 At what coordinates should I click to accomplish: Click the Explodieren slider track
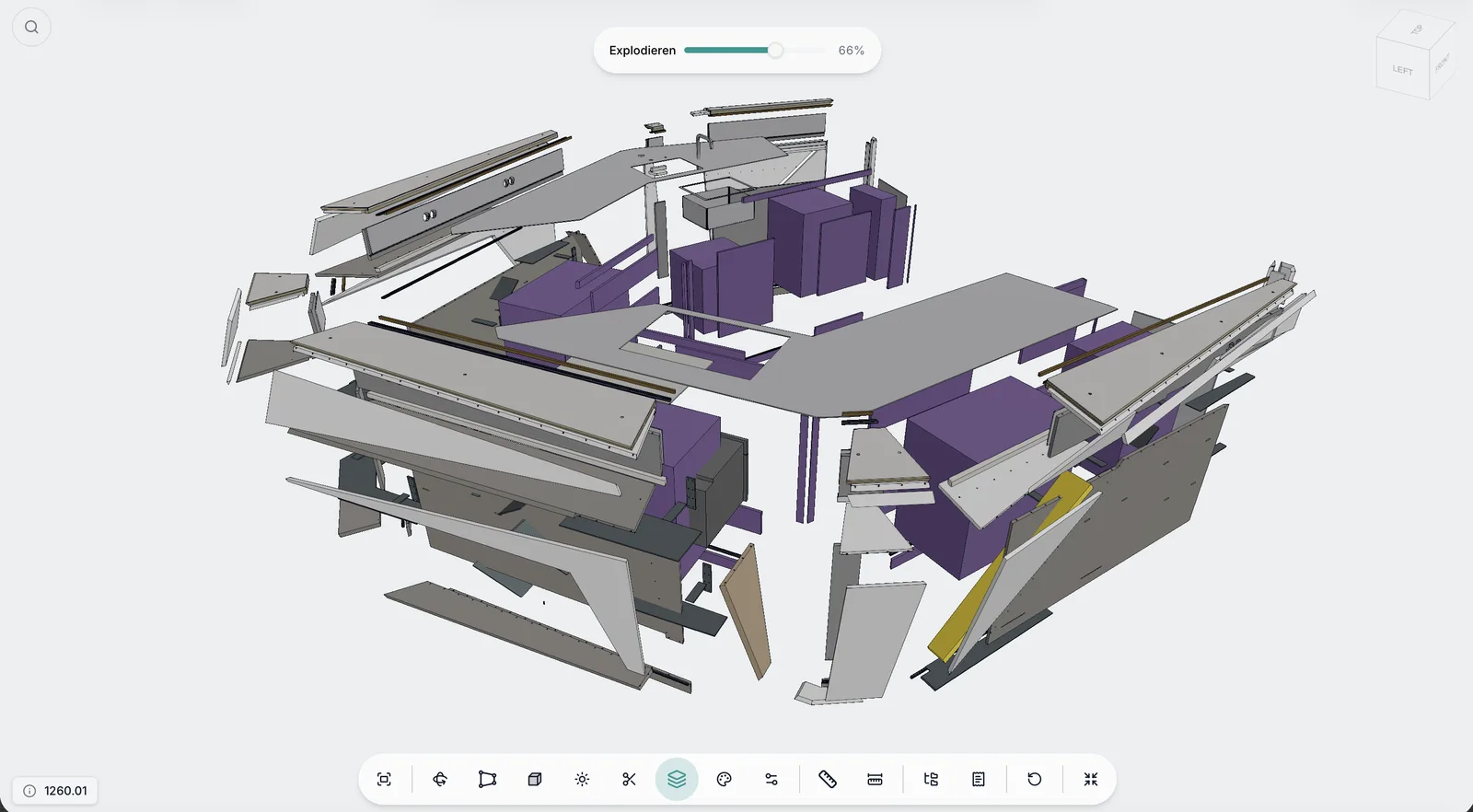pos(755,51)
